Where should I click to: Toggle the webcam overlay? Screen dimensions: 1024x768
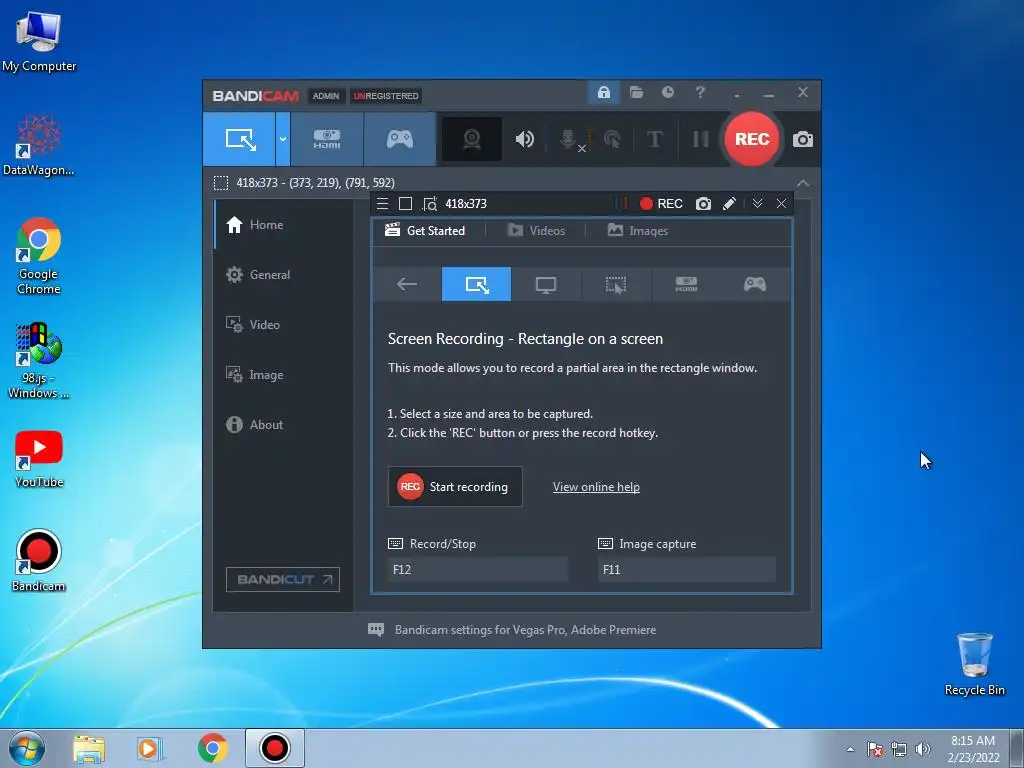click(472, 139)
